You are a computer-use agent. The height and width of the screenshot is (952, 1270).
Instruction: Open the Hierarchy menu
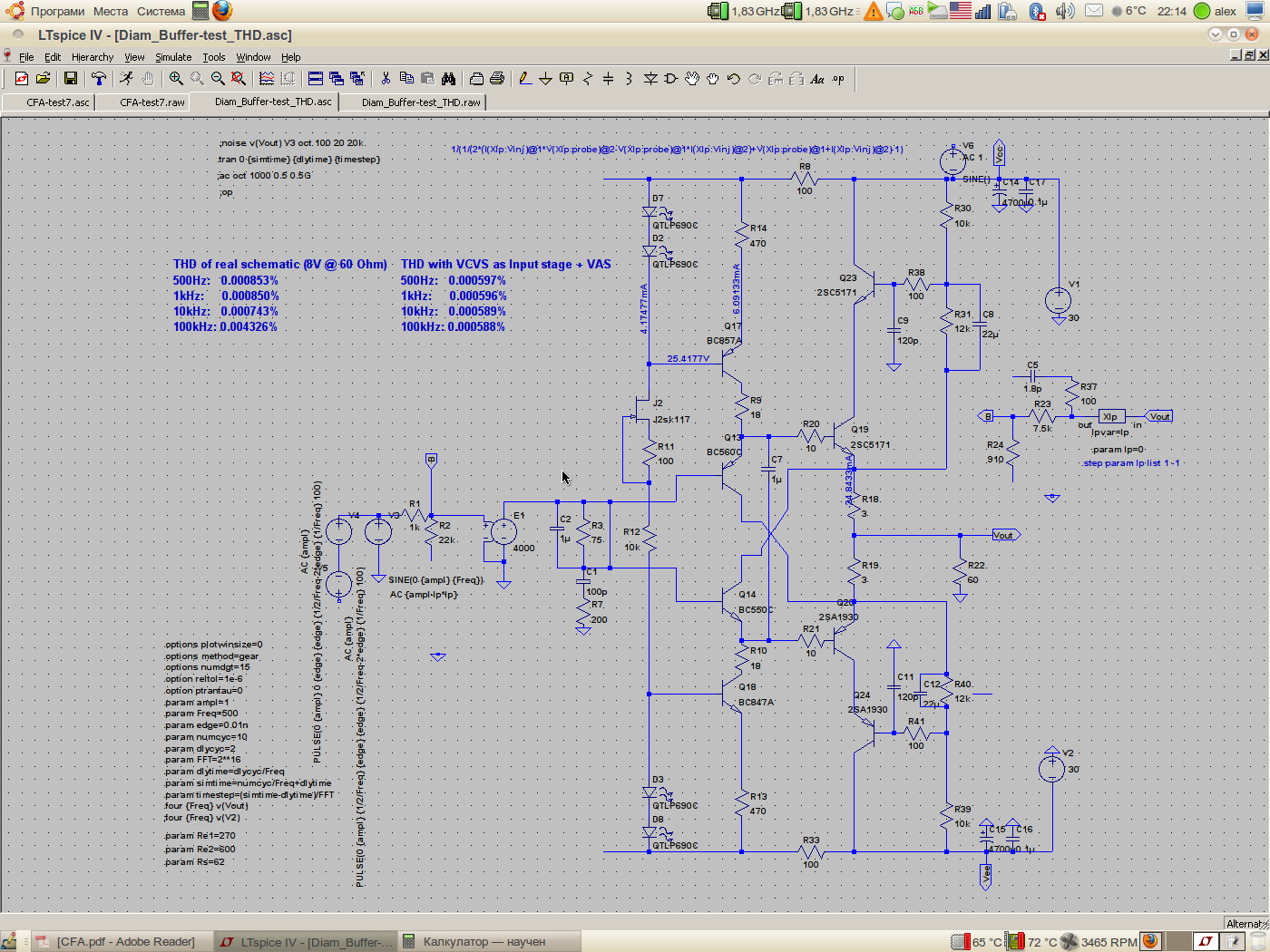pyautogui.click(x=93, y=57)
